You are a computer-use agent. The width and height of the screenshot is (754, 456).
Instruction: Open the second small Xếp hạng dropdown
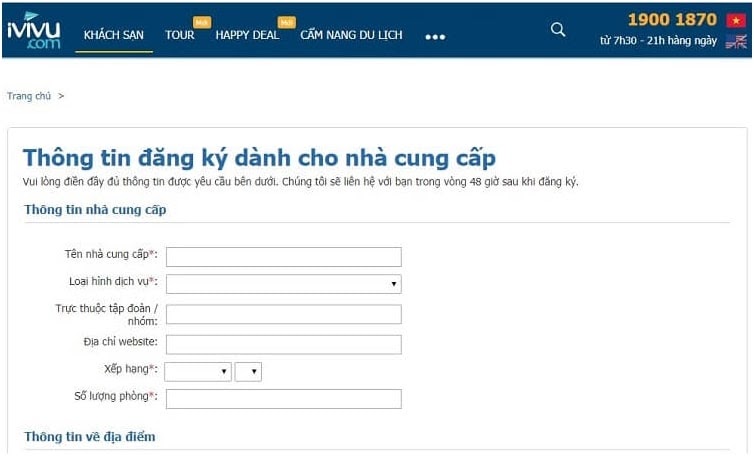pos(248,372)
